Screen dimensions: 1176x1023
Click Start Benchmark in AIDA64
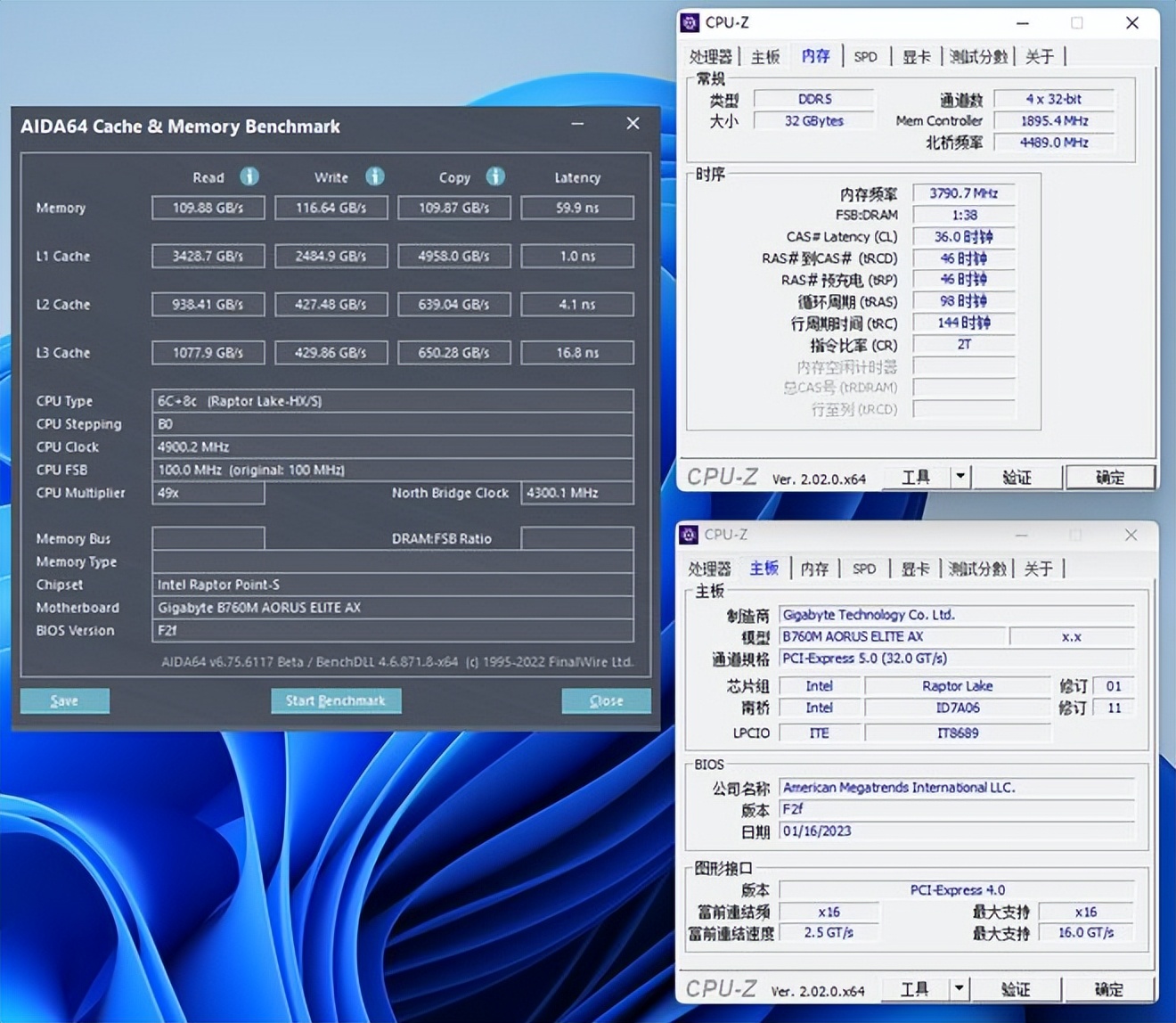coord(336,701)
